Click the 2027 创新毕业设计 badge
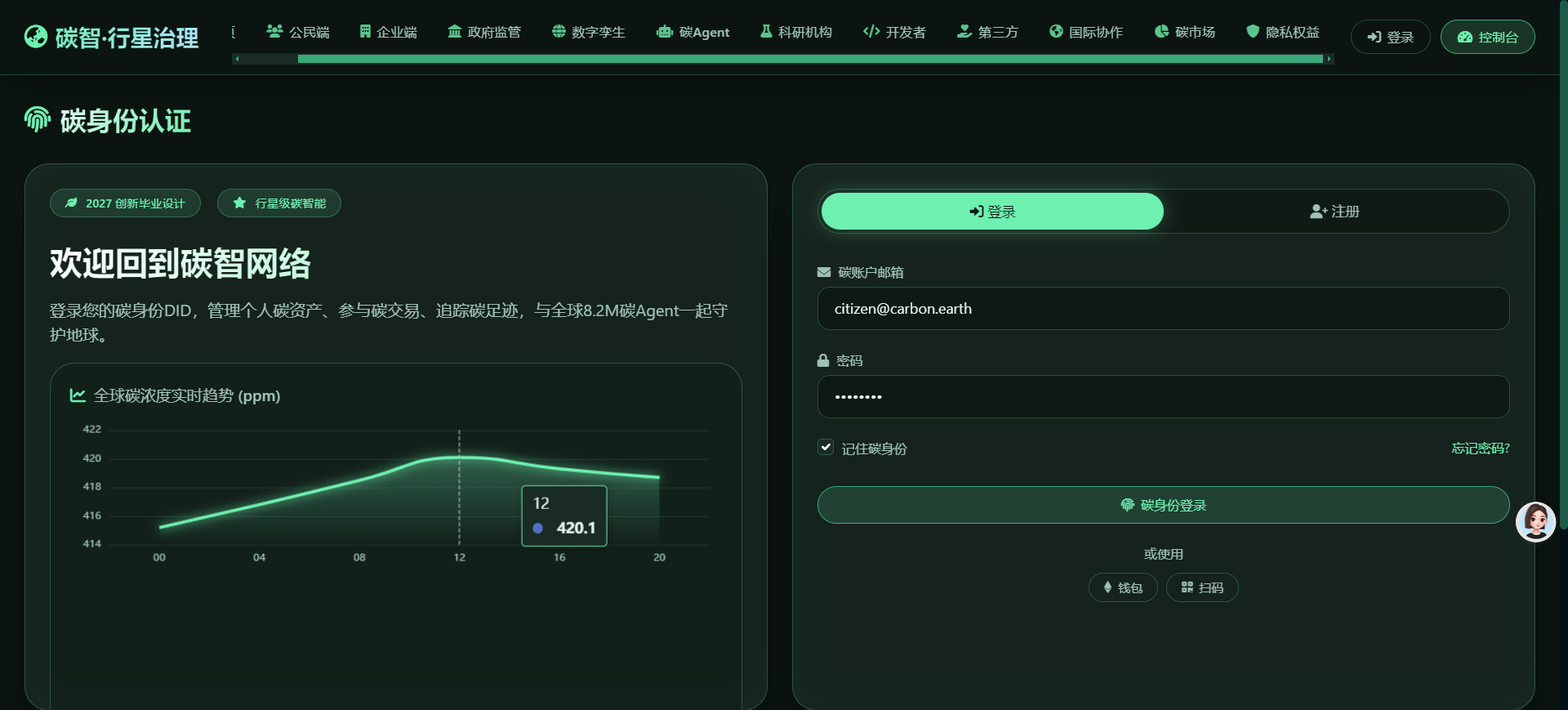The height and width of the screenshot is (710, 1568). [x=125, y=203]
